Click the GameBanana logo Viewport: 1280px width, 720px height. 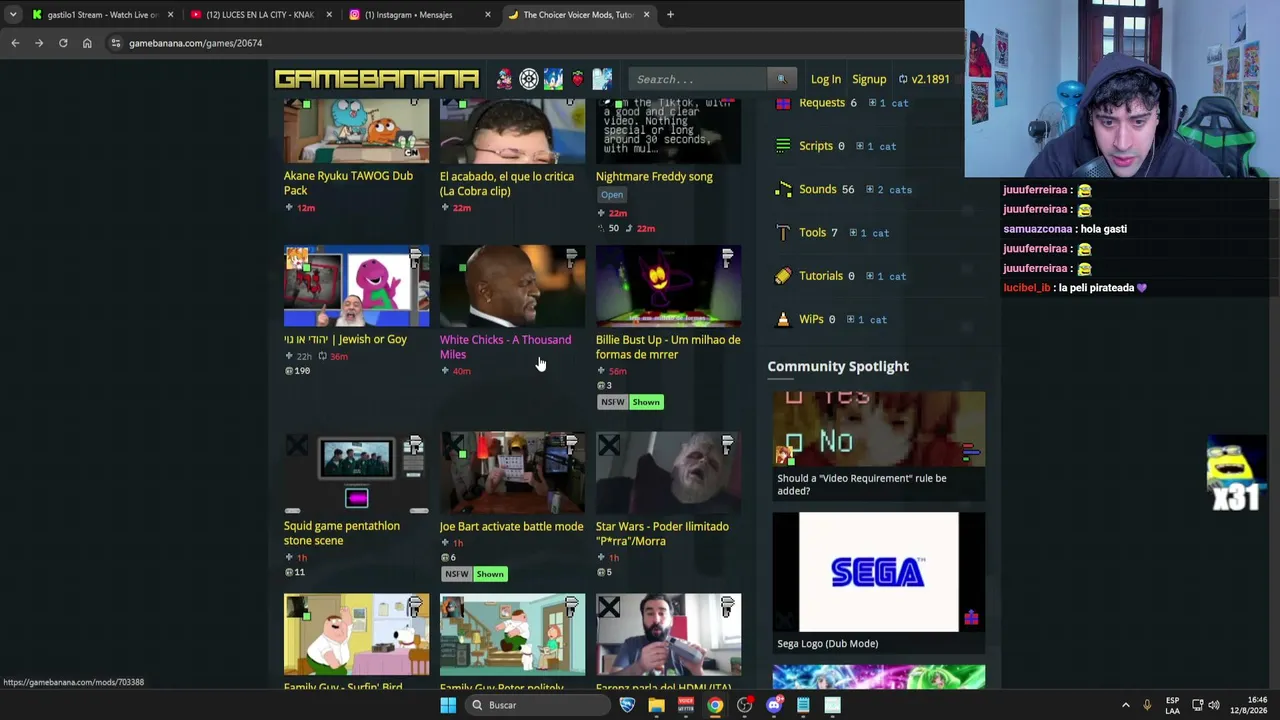377,79
